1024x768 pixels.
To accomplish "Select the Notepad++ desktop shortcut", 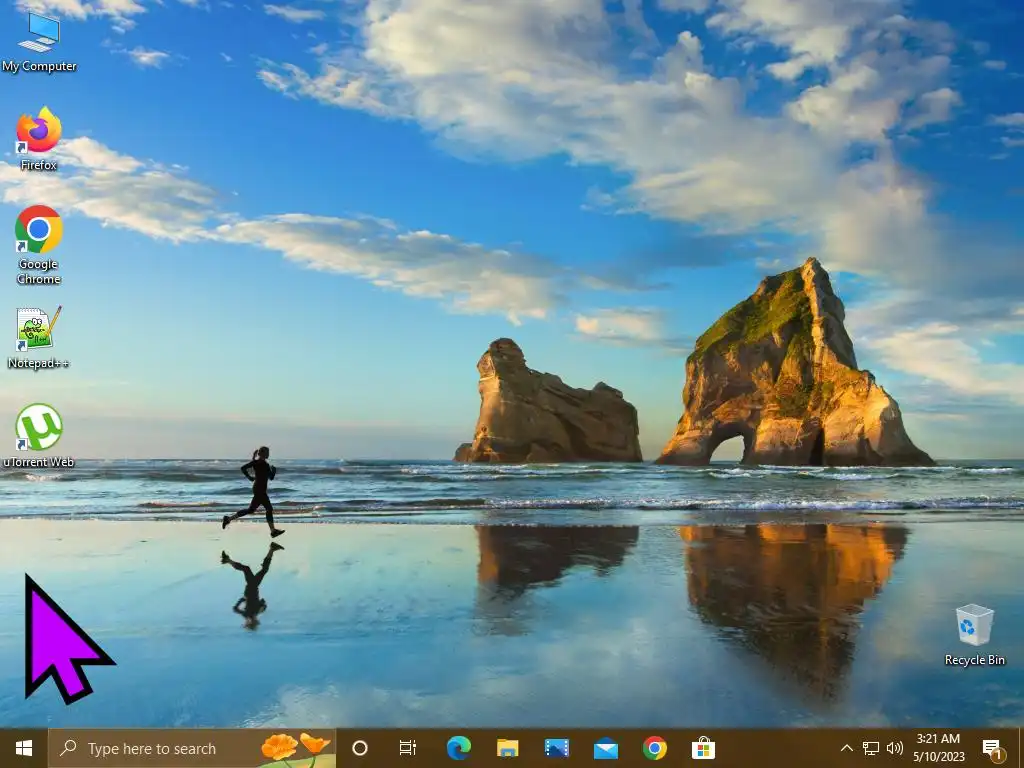I will point(39,338).
